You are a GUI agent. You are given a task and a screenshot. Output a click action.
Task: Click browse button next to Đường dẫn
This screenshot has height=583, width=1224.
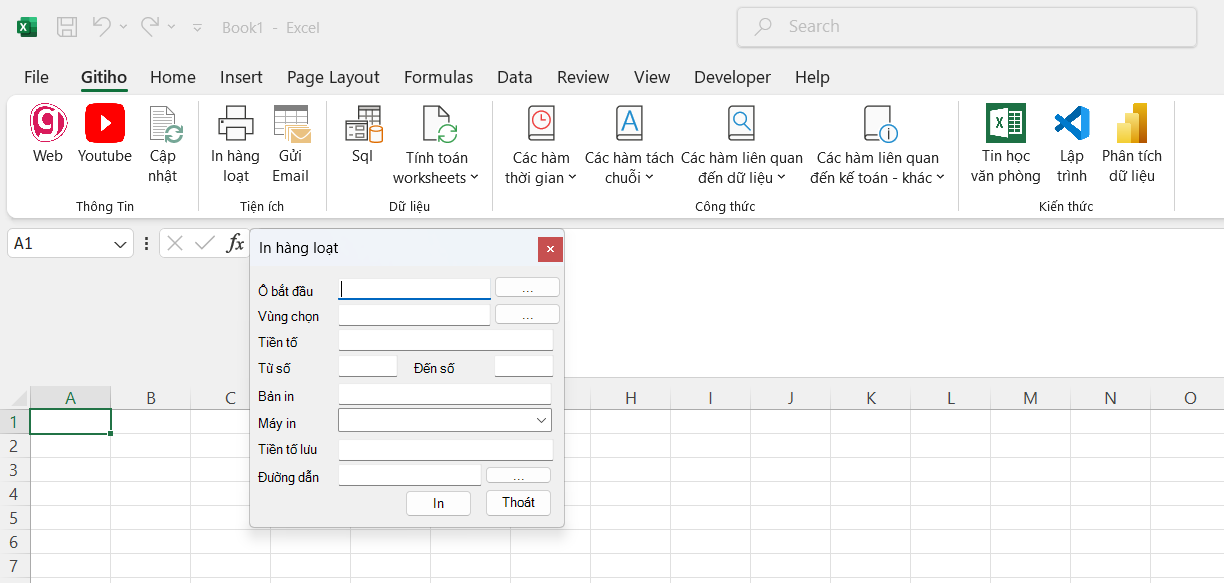click(x=518, y=476)
